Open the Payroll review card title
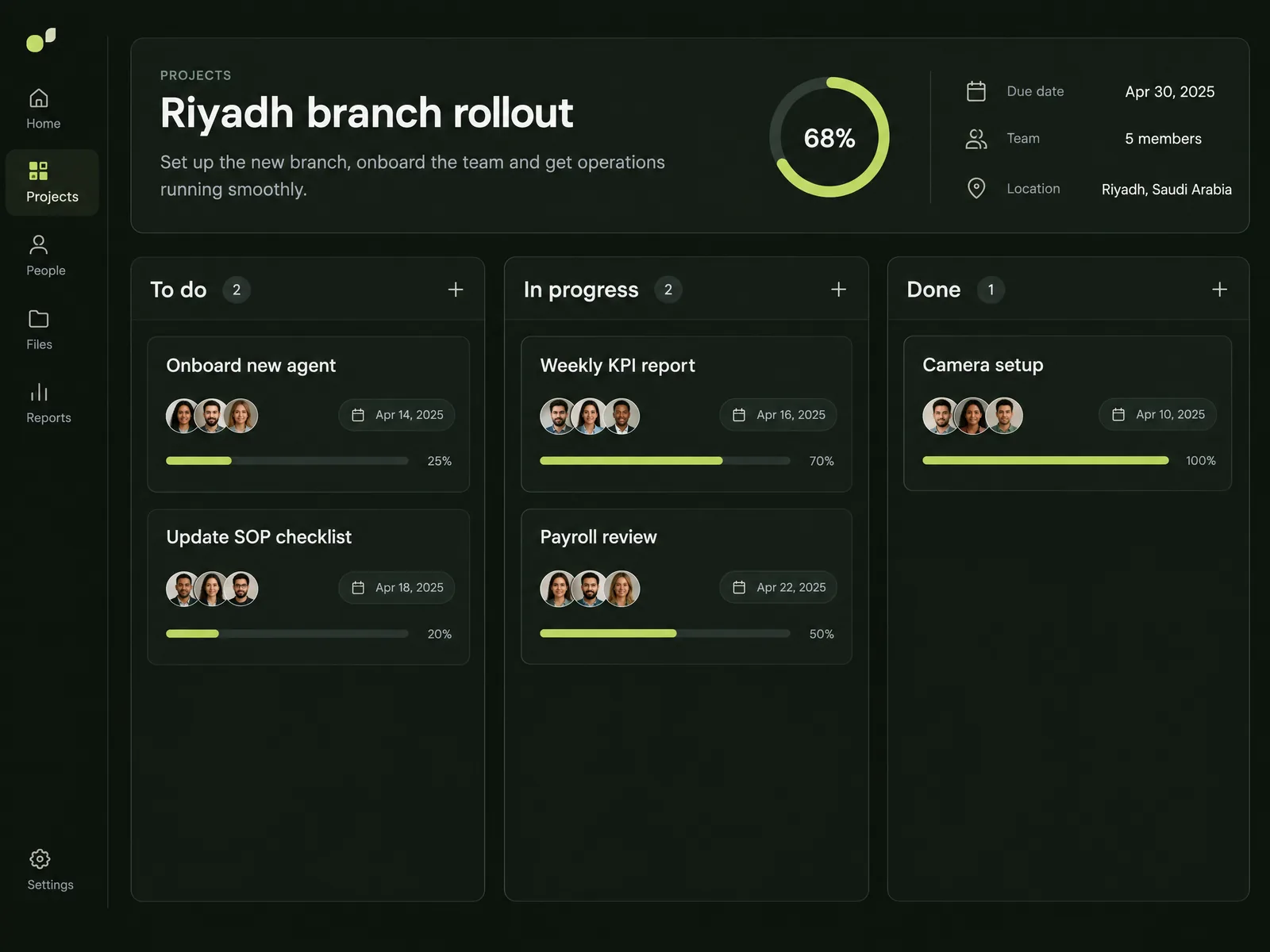This screenshot has height=952, width=1270. click(598, 537)
